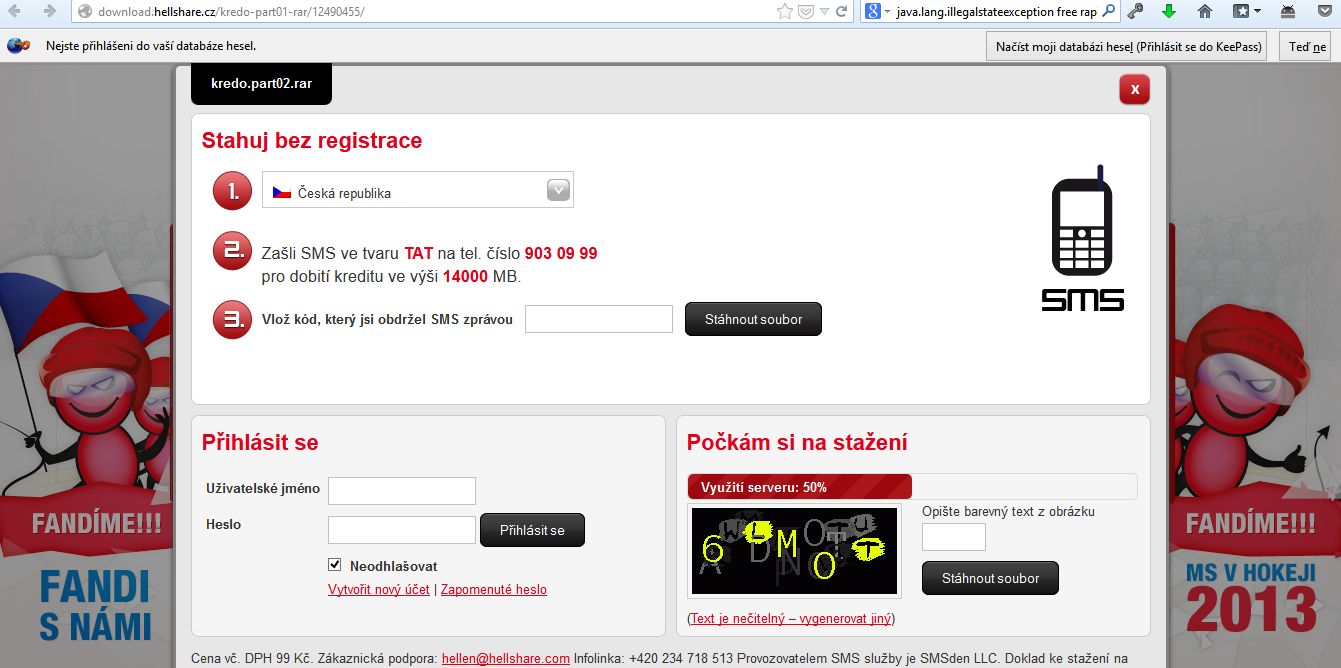1341x668 pixels.
Task: Click the SMS code input field
Action: click(x=598, y=319)
